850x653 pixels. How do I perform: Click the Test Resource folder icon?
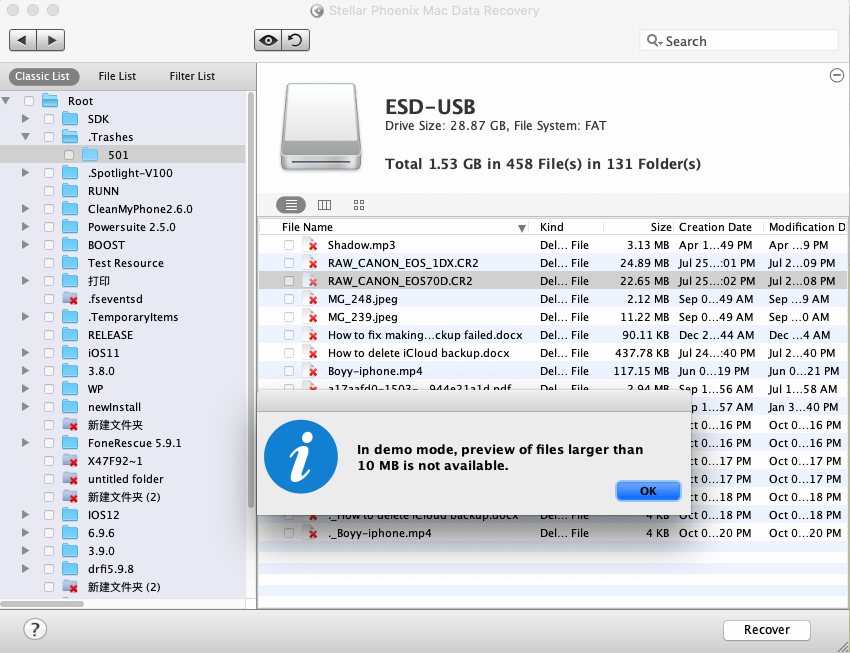70,262
